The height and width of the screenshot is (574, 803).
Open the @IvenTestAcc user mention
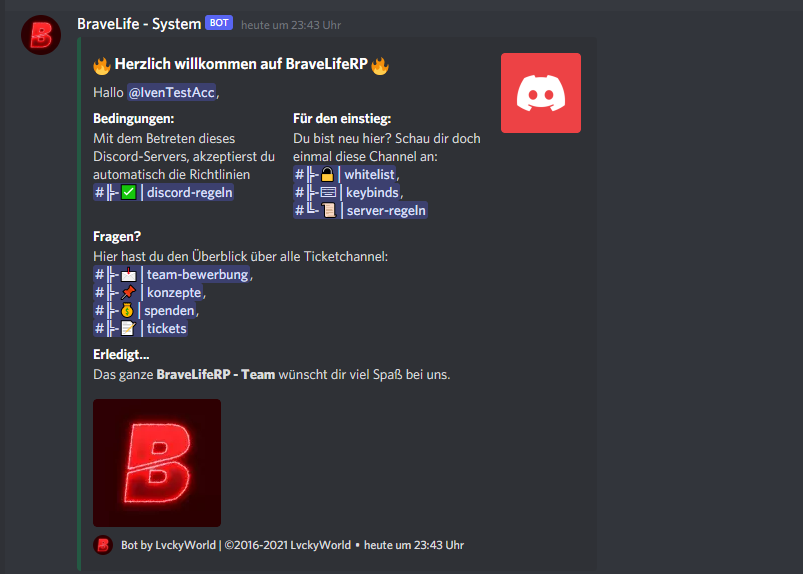point(172,92)
